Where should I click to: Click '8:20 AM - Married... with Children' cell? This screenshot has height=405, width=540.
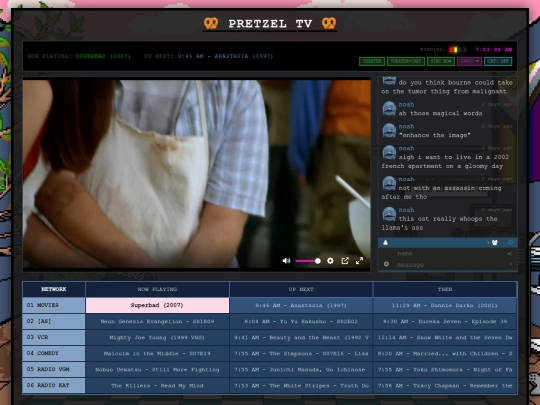[x=445, y=353]
